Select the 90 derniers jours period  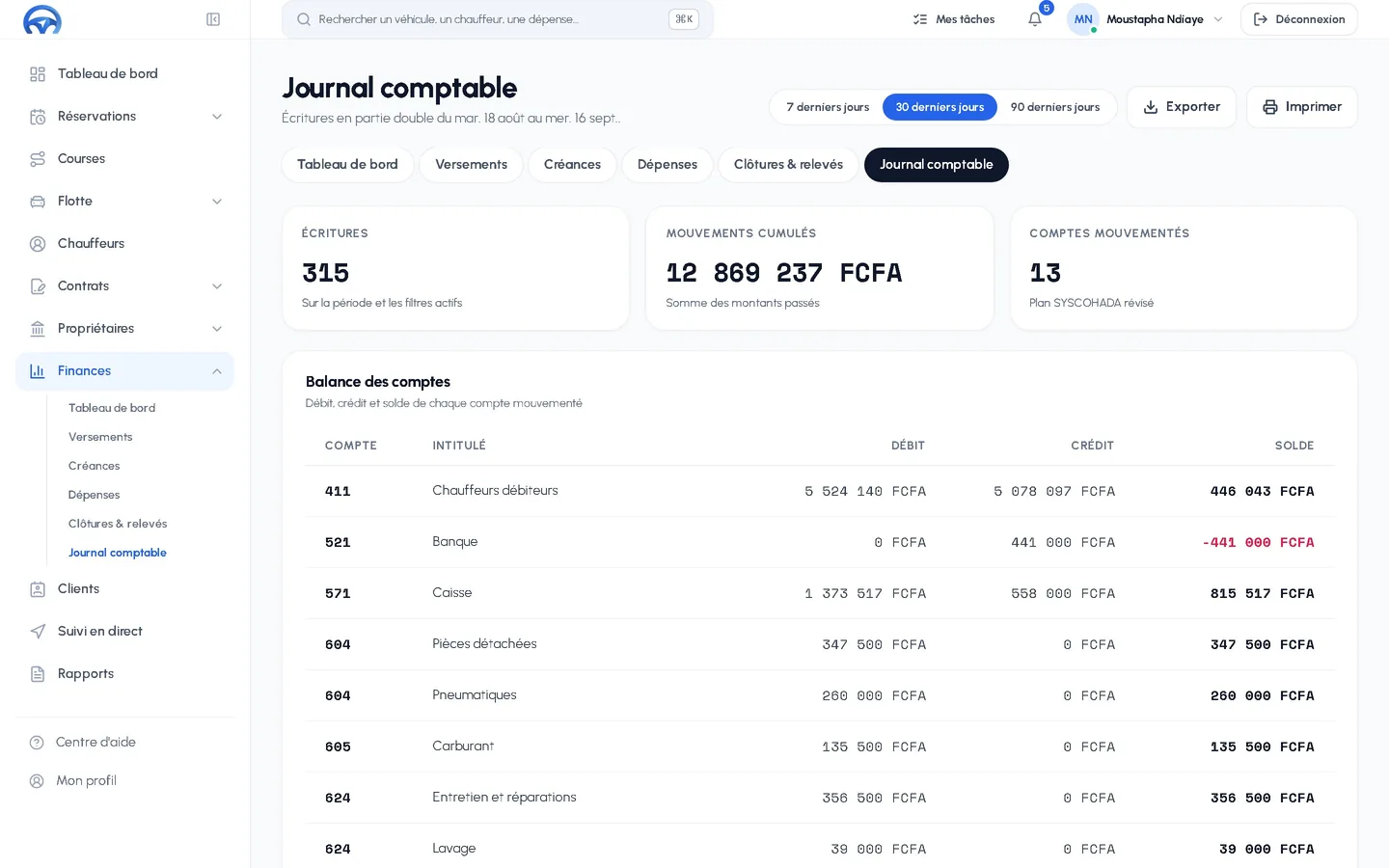(1055, 107)
